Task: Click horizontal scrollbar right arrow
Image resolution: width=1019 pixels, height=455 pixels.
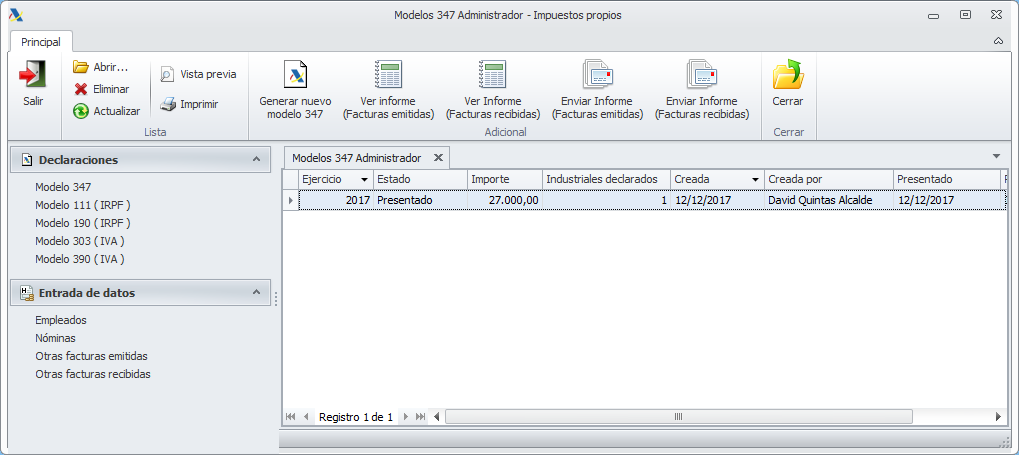Action: [999, 417]
